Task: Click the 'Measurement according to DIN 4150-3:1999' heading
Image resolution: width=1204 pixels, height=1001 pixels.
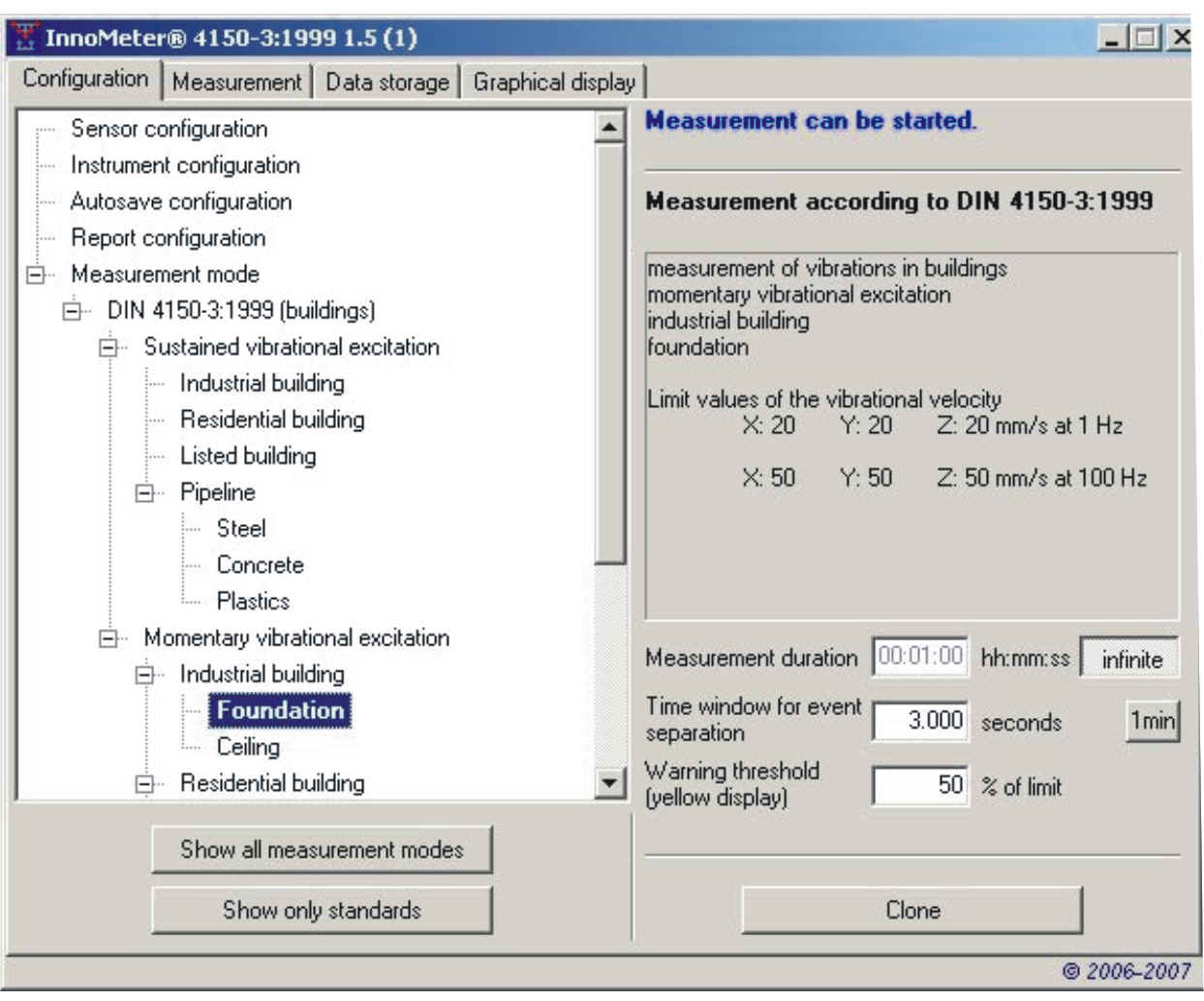Action: [899, 202]
